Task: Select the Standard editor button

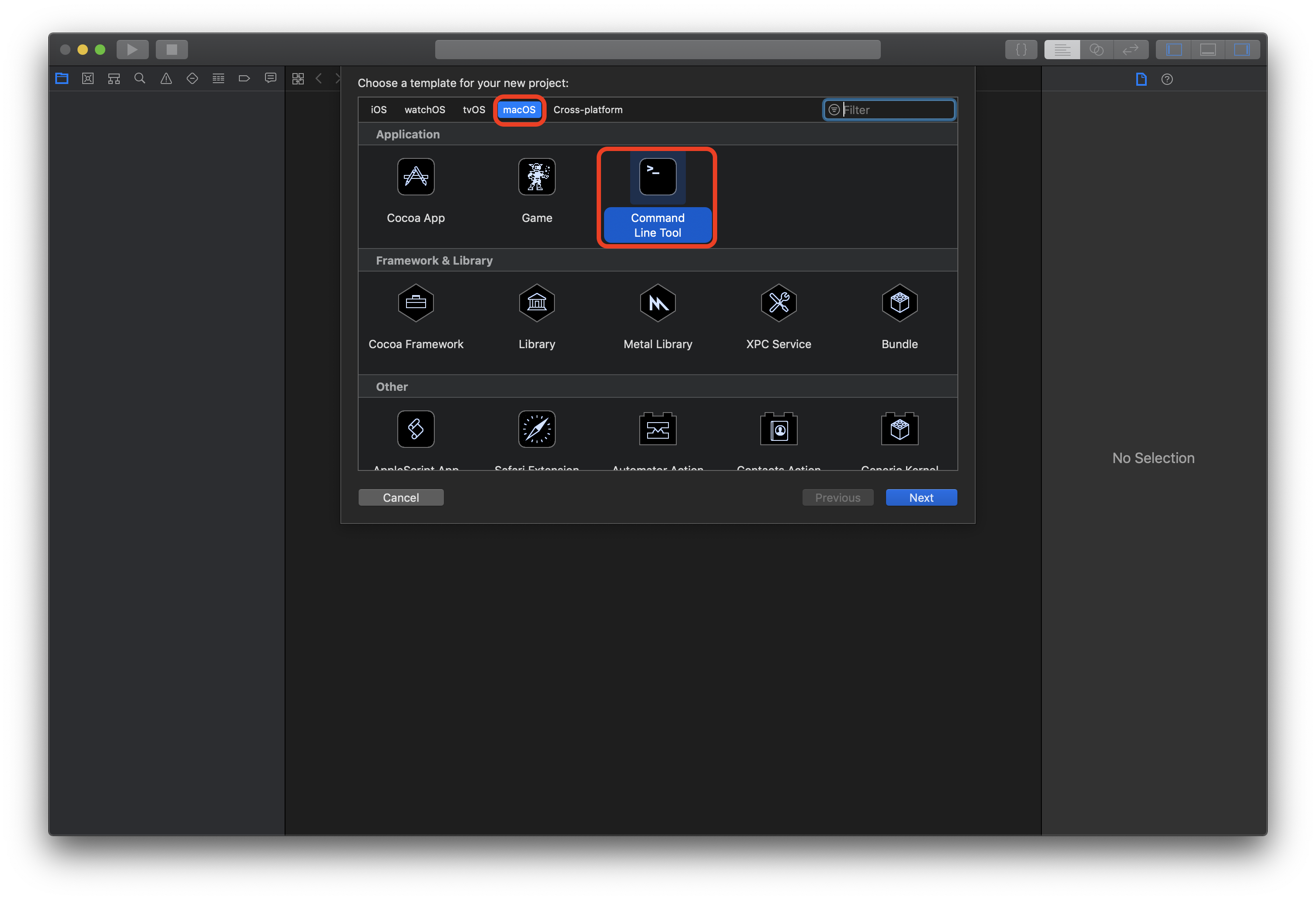Action: (1062, 49)
